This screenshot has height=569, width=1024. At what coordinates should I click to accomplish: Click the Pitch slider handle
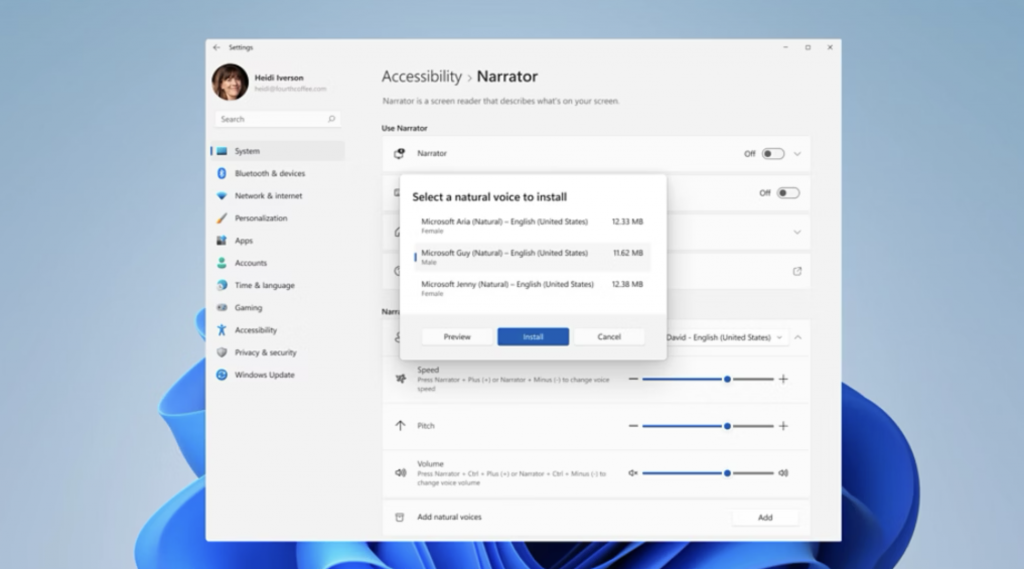(727, 426)
